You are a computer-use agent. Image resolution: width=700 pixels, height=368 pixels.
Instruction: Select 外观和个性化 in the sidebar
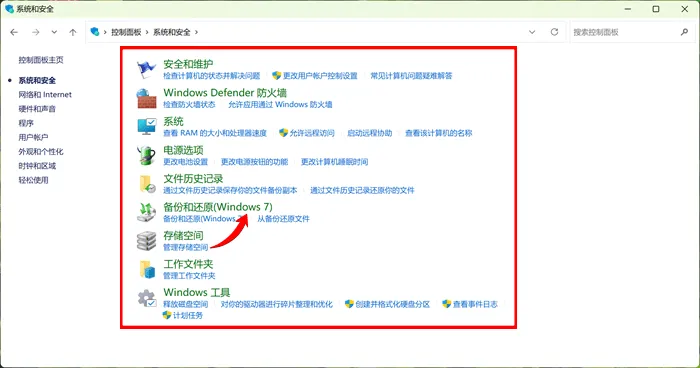click(x=41, y=152)
